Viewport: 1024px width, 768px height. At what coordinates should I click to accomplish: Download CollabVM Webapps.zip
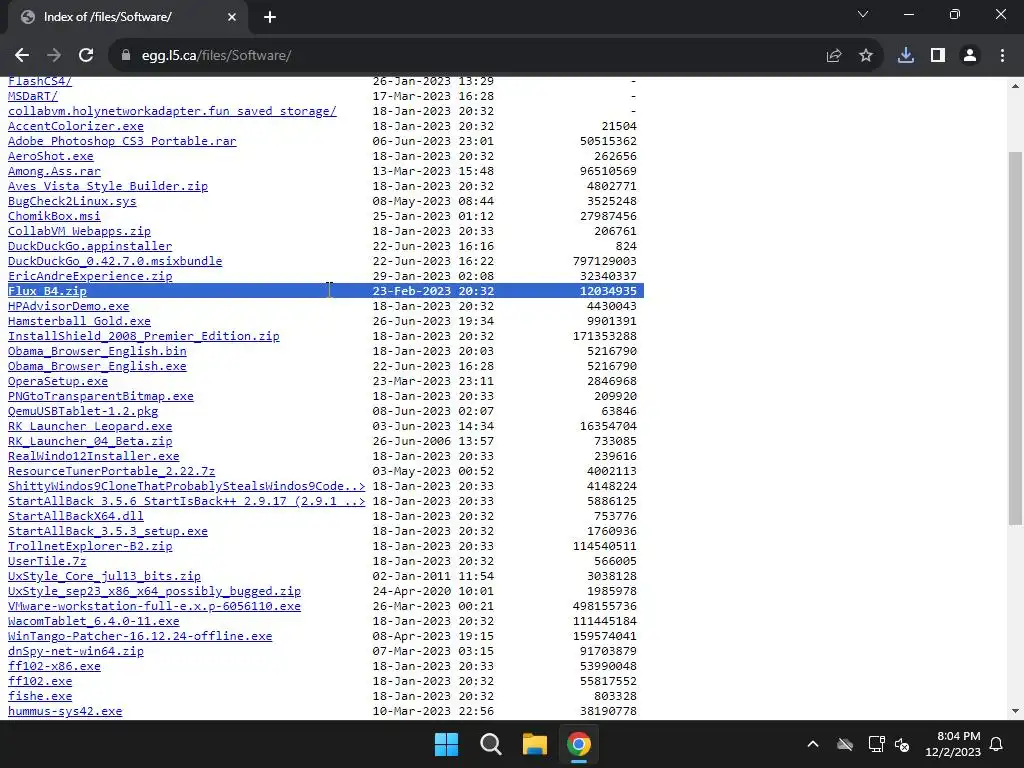pos(79,231)
